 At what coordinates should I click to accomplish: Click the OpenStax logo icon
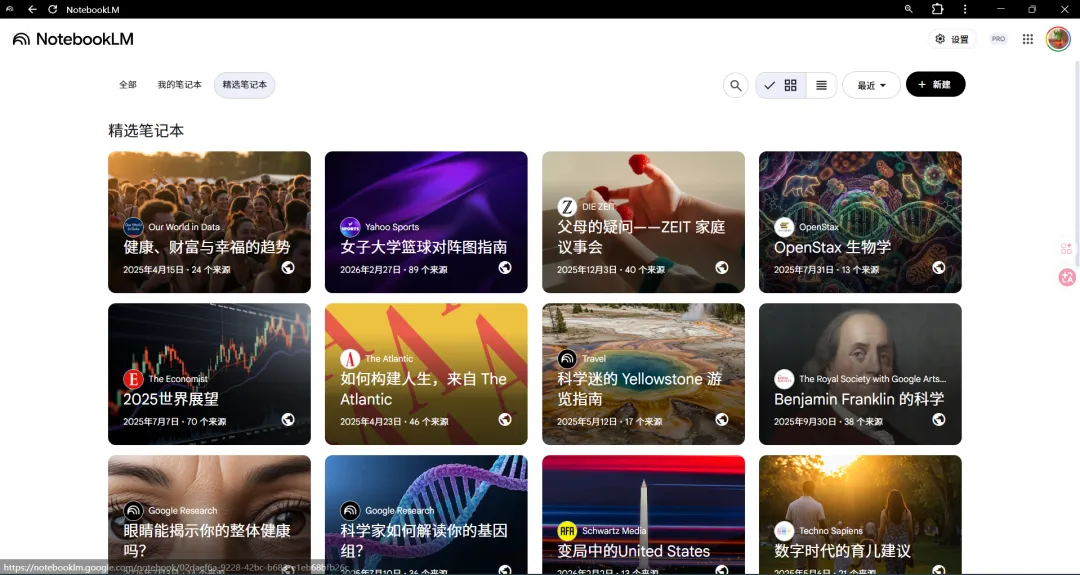coord(784,227)
